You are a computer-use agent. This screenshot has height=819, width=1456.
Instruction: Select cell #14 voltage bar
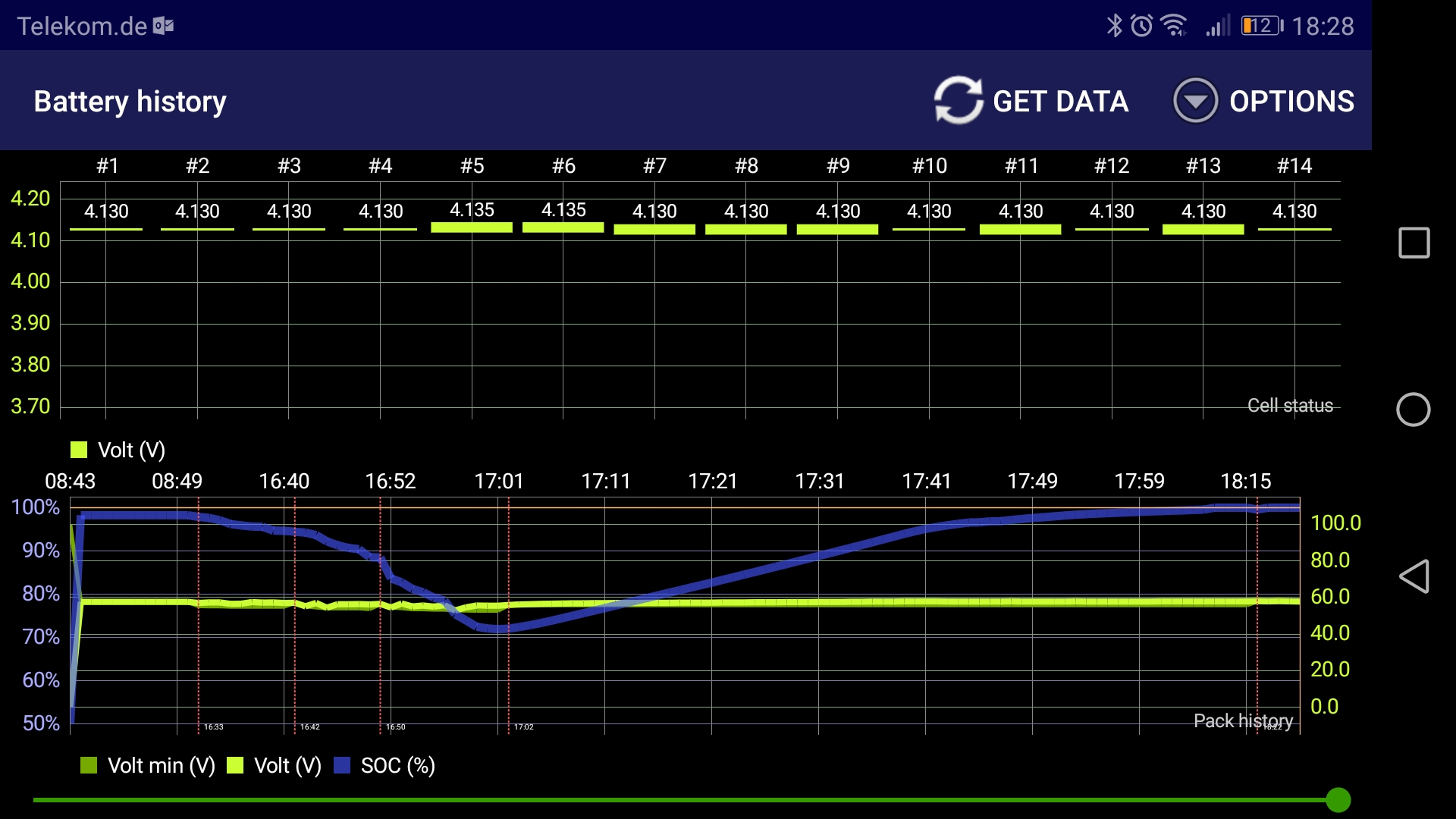1294,228
